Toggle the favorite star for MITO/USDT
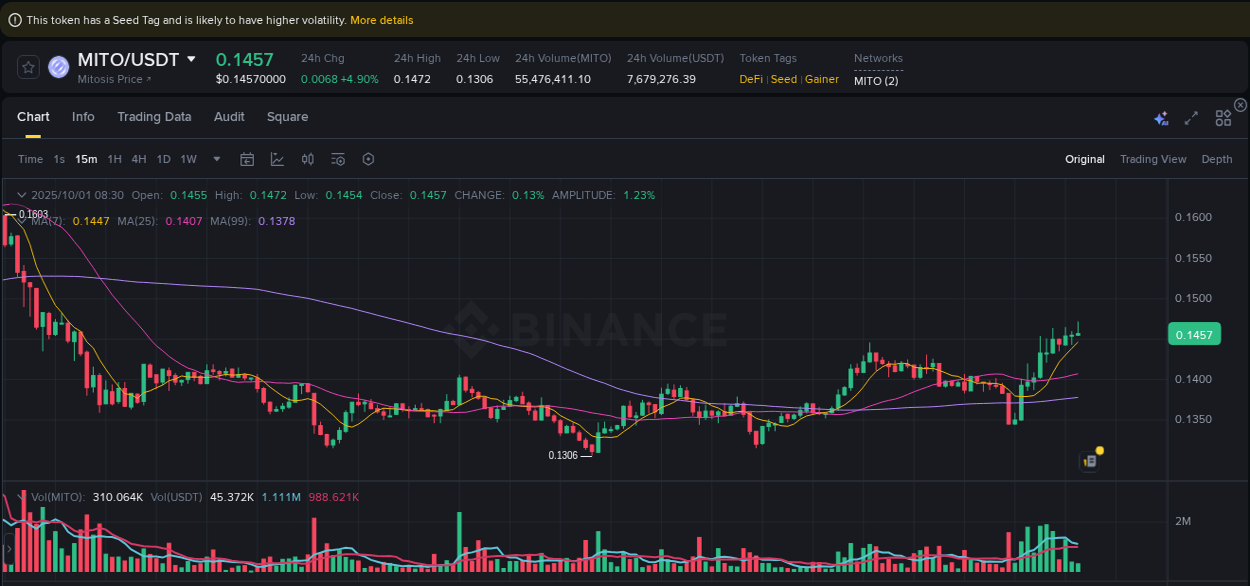Viewport: 1250px width, 586px height. point(28,67)
